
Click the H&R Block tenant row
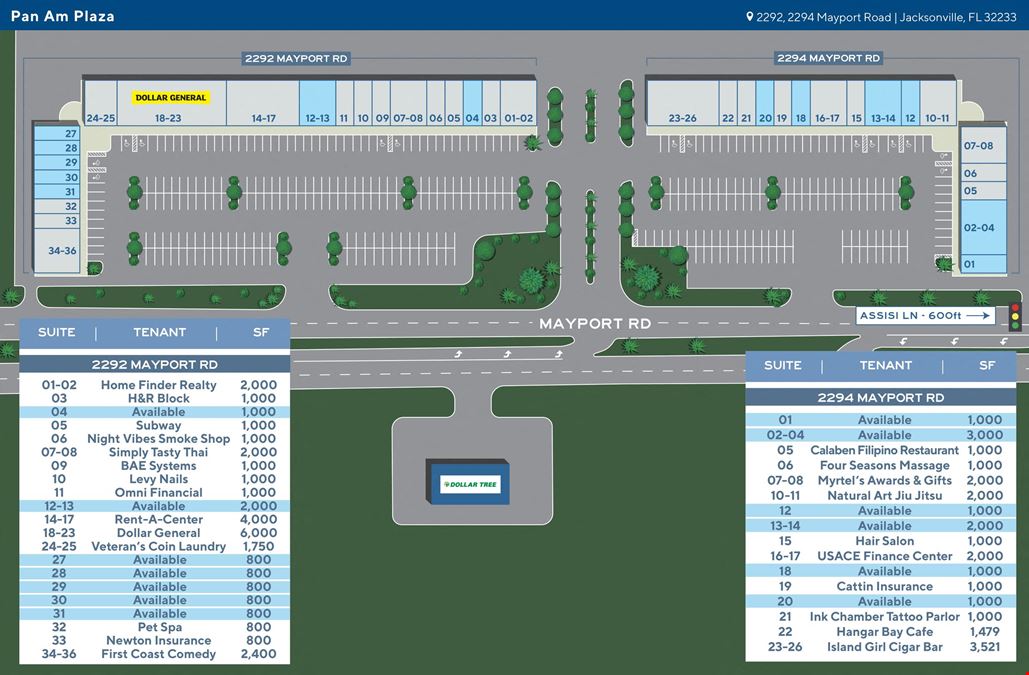(x=155, y=398)
